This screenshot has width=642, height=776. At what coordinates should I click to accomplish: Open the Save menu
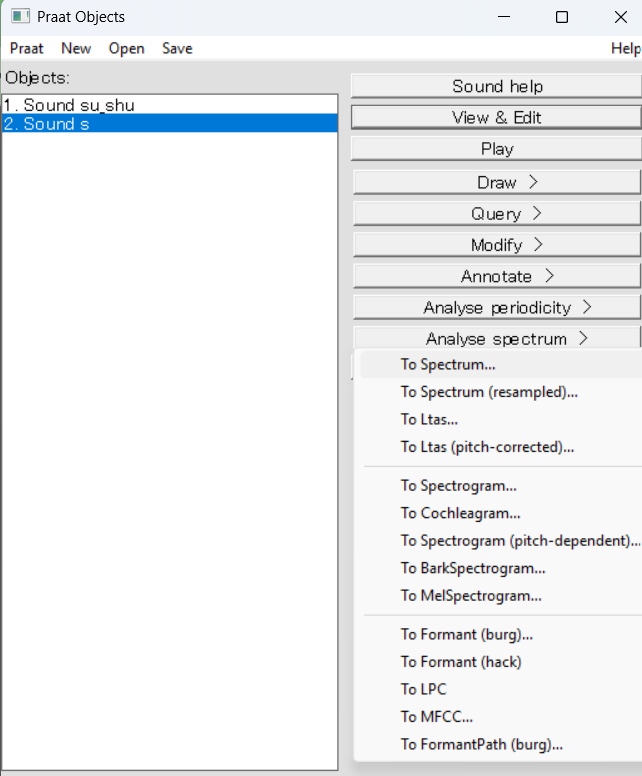click(177, 48)
